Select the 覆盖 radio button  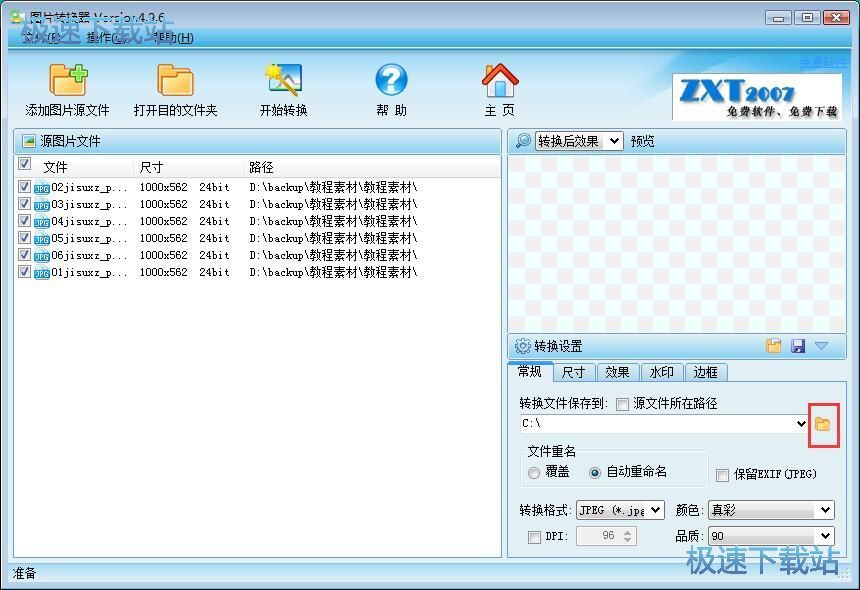(x=535, y=474)
